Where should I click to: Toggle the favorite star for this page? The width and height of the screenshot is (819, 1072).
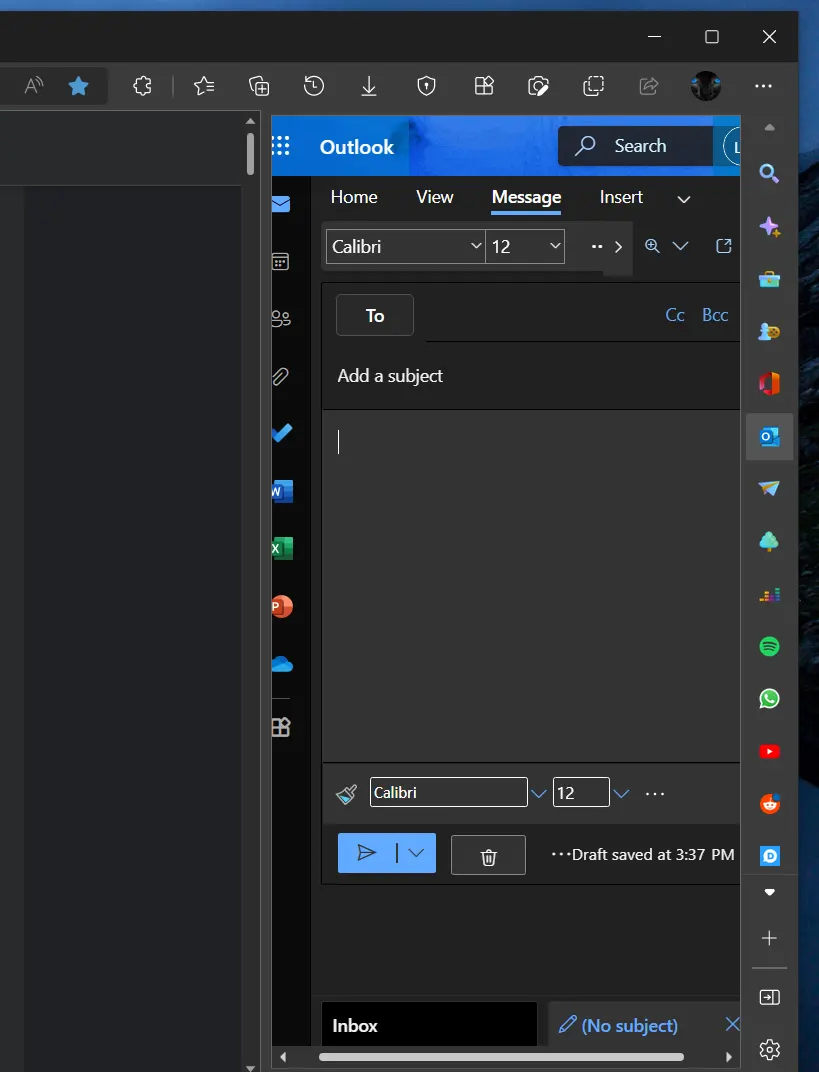(x=79, y=86)
